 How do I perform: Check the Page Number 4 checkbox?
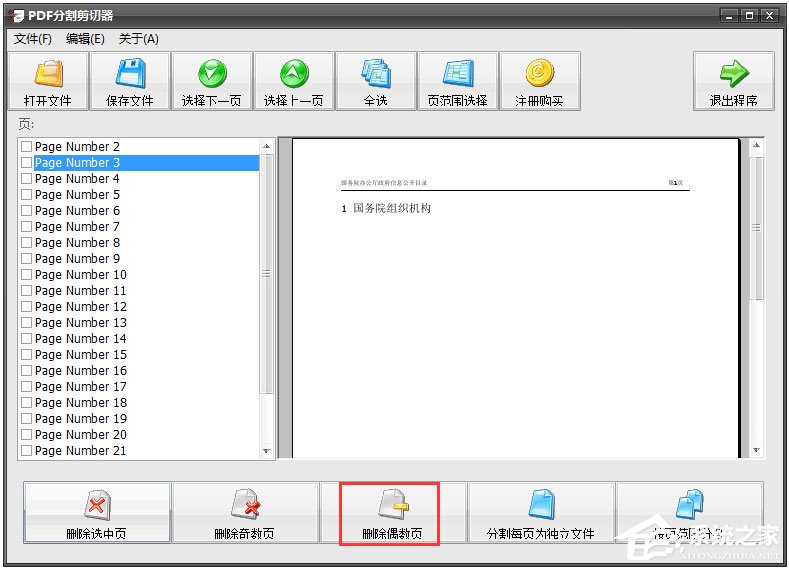[26, 179]
